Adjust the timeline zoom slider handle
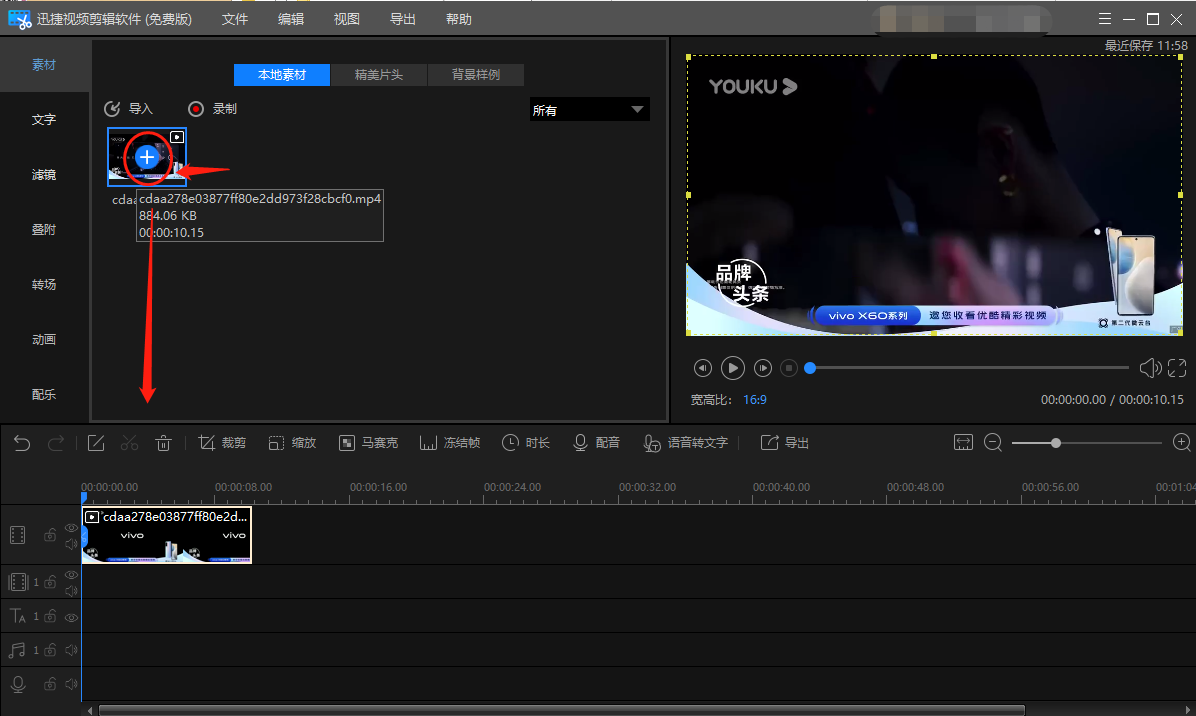The image size is (1196, 716). pyautogui.click(x=1056, y=443)
